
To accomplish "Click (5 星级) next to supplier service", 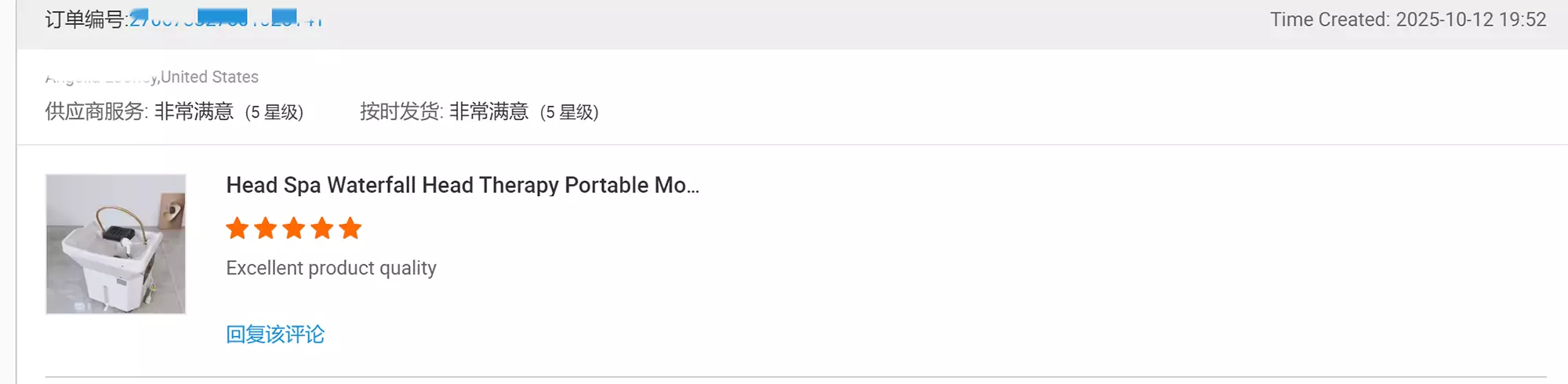I will point(274,113).
